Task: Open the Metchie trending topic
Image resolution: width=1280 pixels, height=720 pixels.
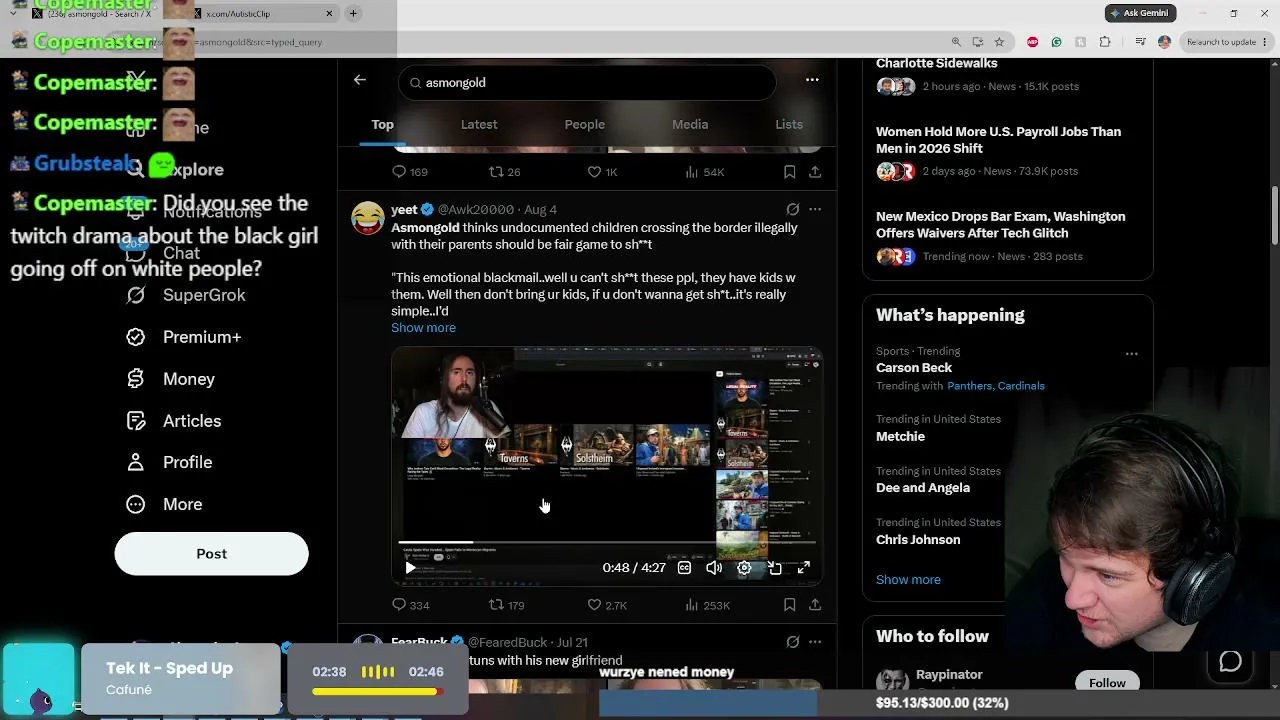Action: (x=900, y=437)
